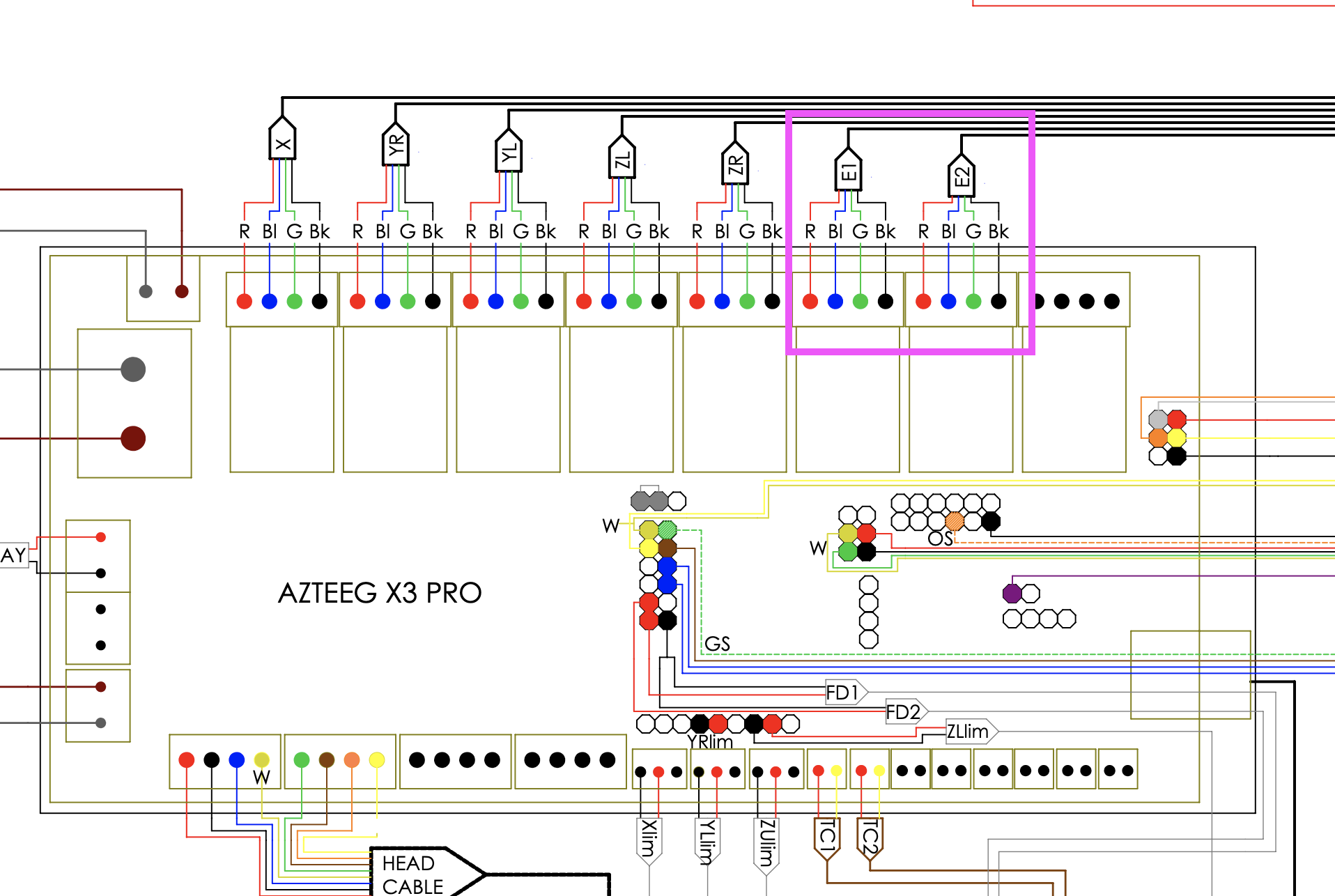Viewport: 1335px width, 896px height.
Task: Select the red terminal dot under E1
Action: [x=810, y=301]
